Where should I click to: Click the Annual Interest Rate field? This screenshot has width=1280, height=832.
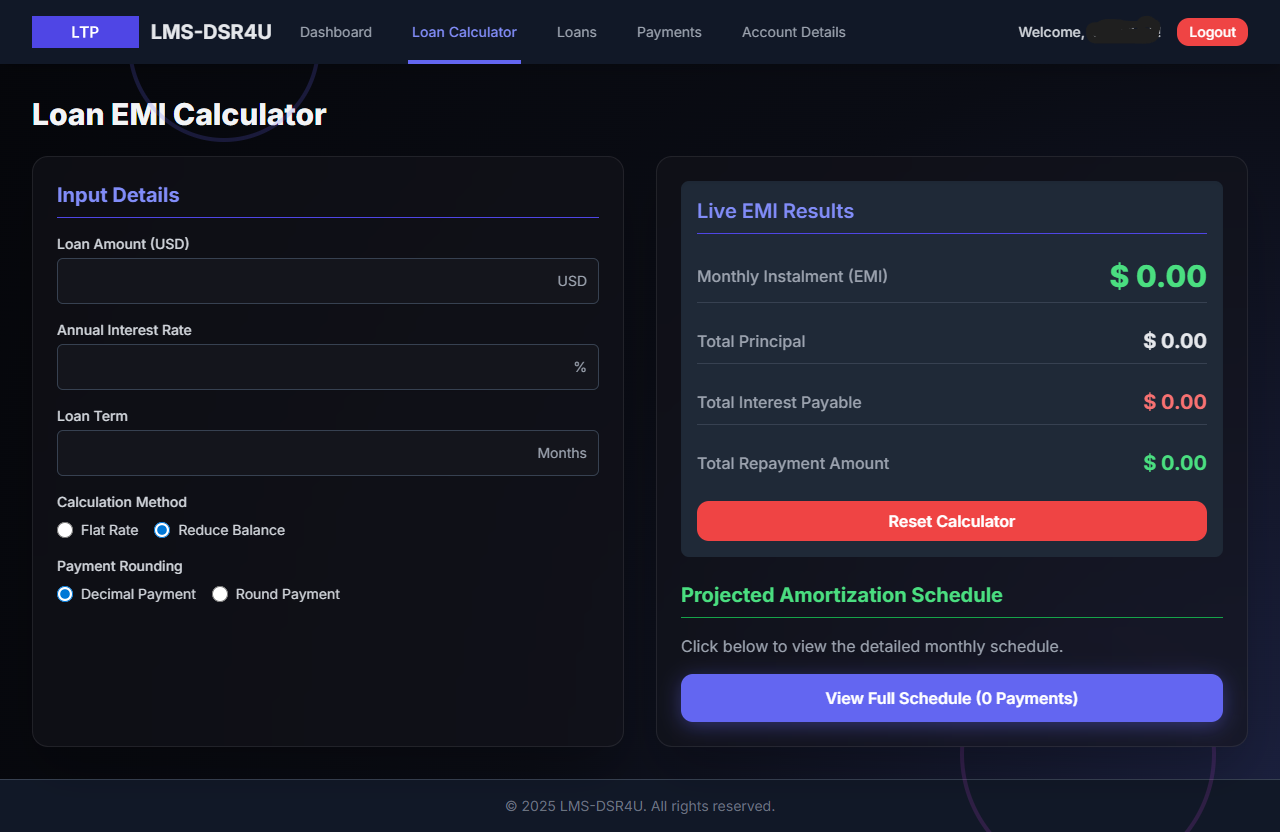coord(328,367)
